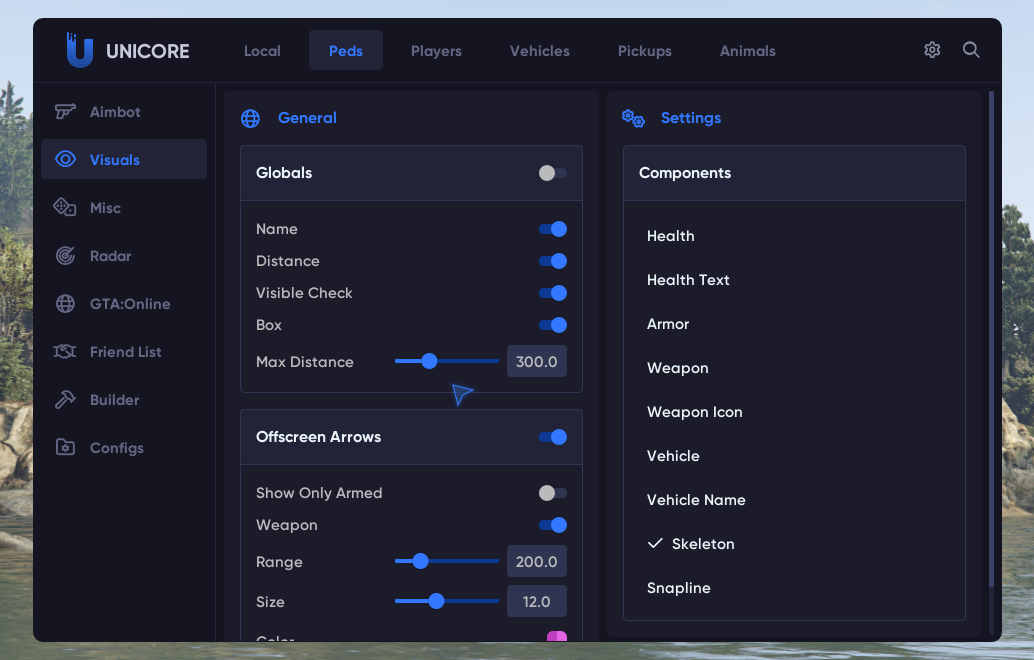Click the Aimbot gun icon in sidebar
The height and width of the screenshot is (660, 1034).
(x=65, y=112)
